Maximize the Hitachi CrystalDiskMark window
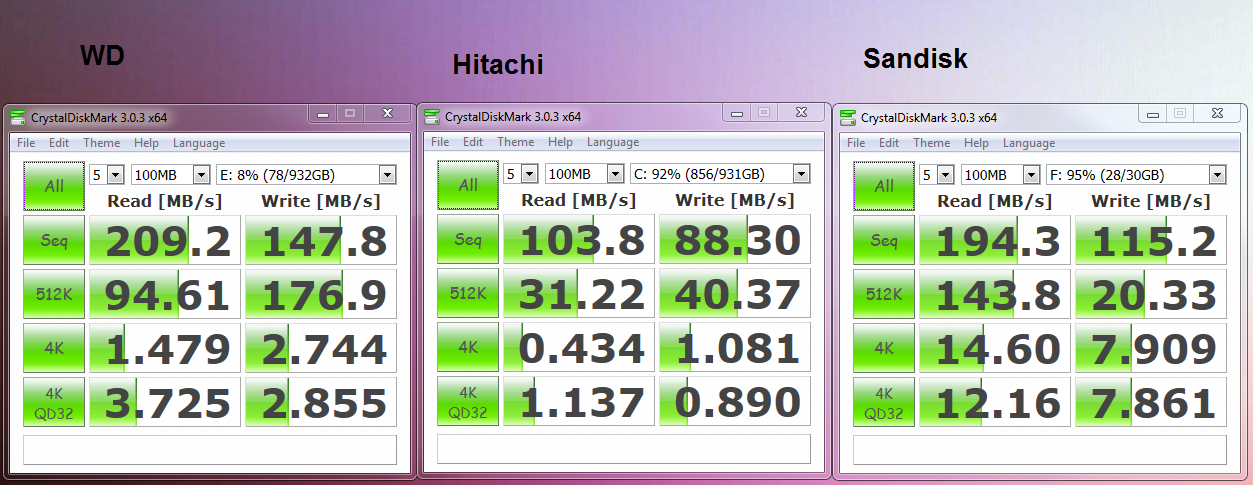The height and width of the screenshot is (485, 1253). click(763, 113)
